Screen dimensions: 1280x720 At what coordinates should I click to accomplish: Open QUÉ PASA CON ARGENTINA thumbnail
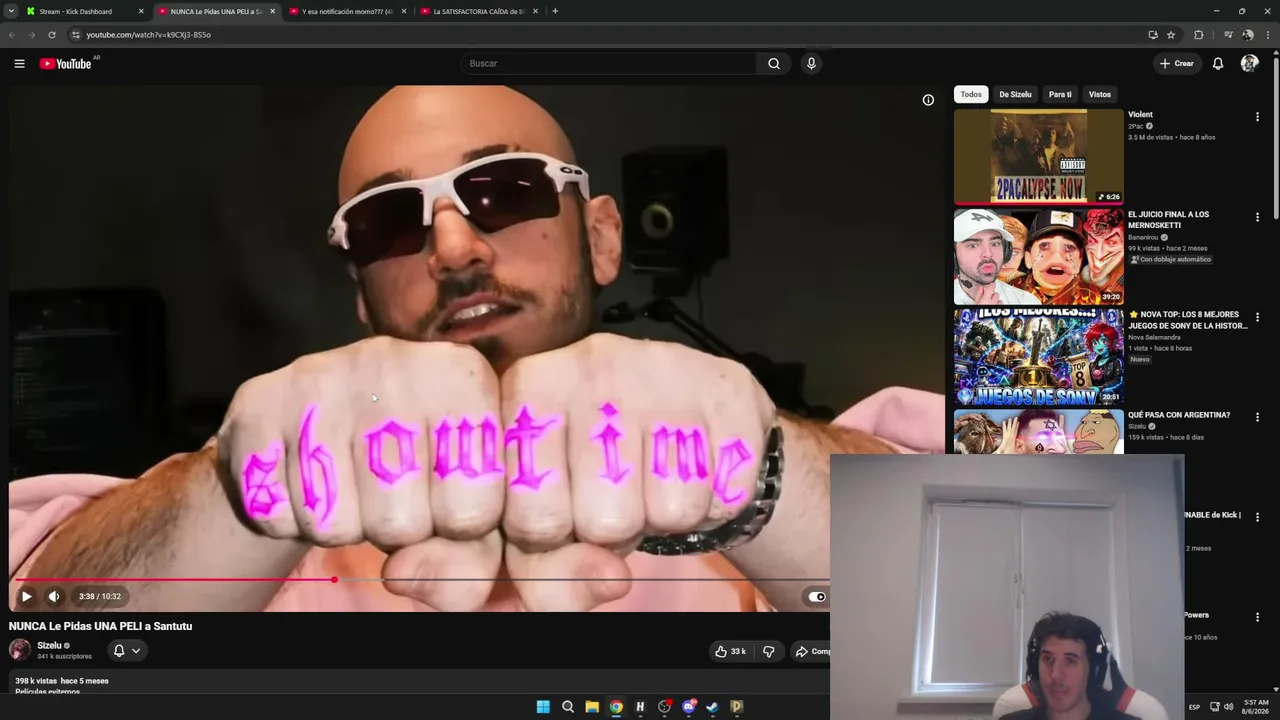point(1038,431)
